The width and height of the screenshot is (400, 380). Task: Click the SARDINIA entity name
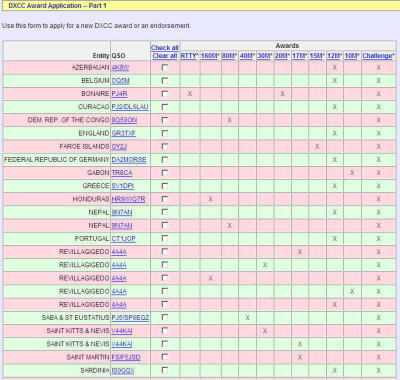coord(95,370)
